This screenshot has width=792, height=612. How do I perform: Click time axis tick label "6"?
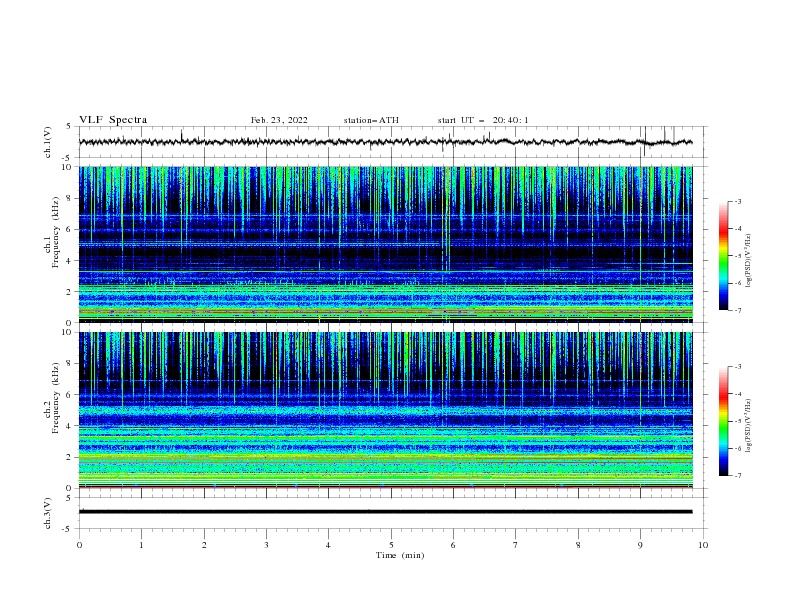click(x=453, y=545)
